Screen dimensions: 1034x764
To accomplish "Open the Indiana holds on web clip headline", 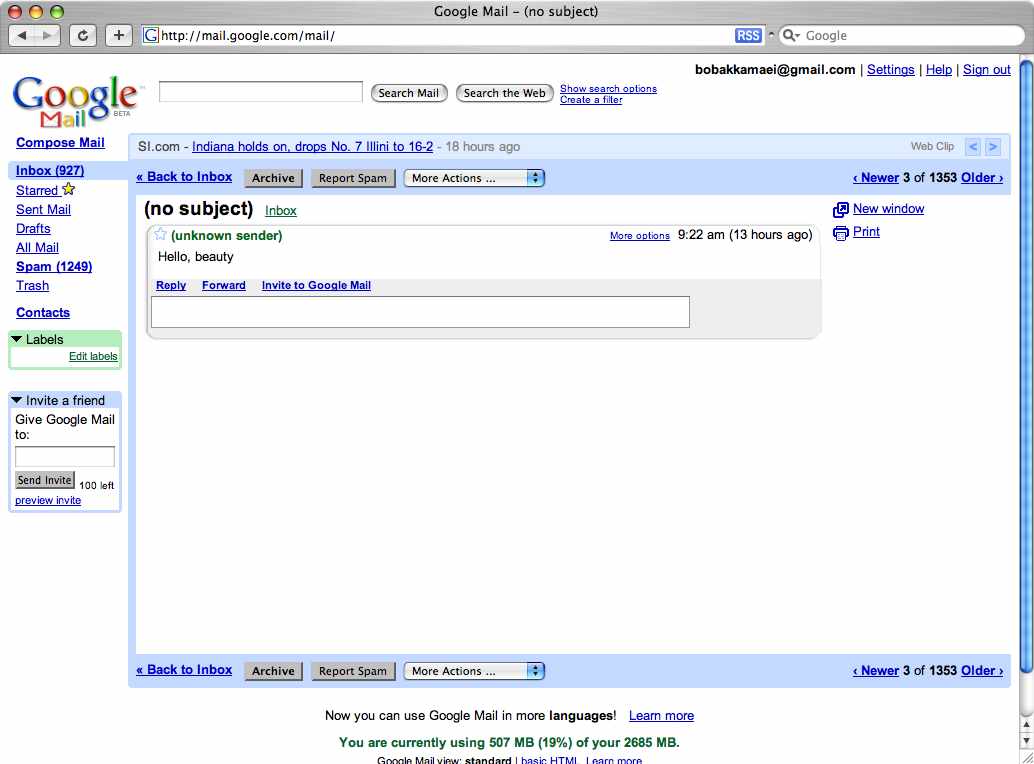I will [313, 147].
